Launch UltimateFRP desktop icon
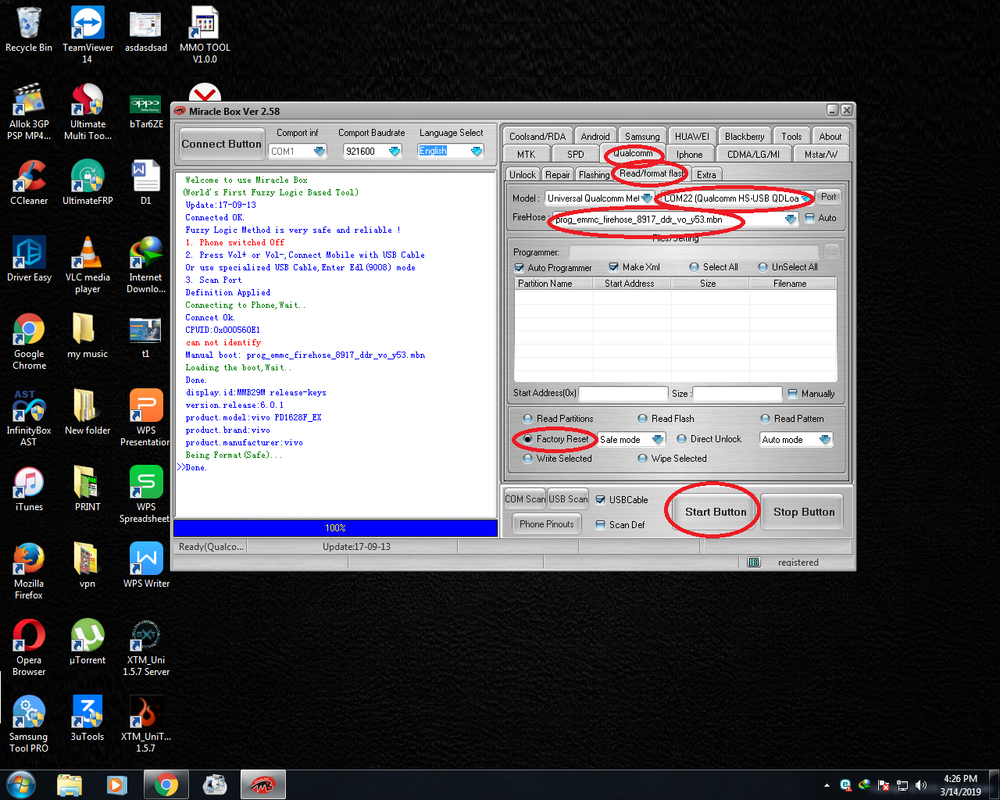This screenshot has width=1000, height=800. pos(87,183)
